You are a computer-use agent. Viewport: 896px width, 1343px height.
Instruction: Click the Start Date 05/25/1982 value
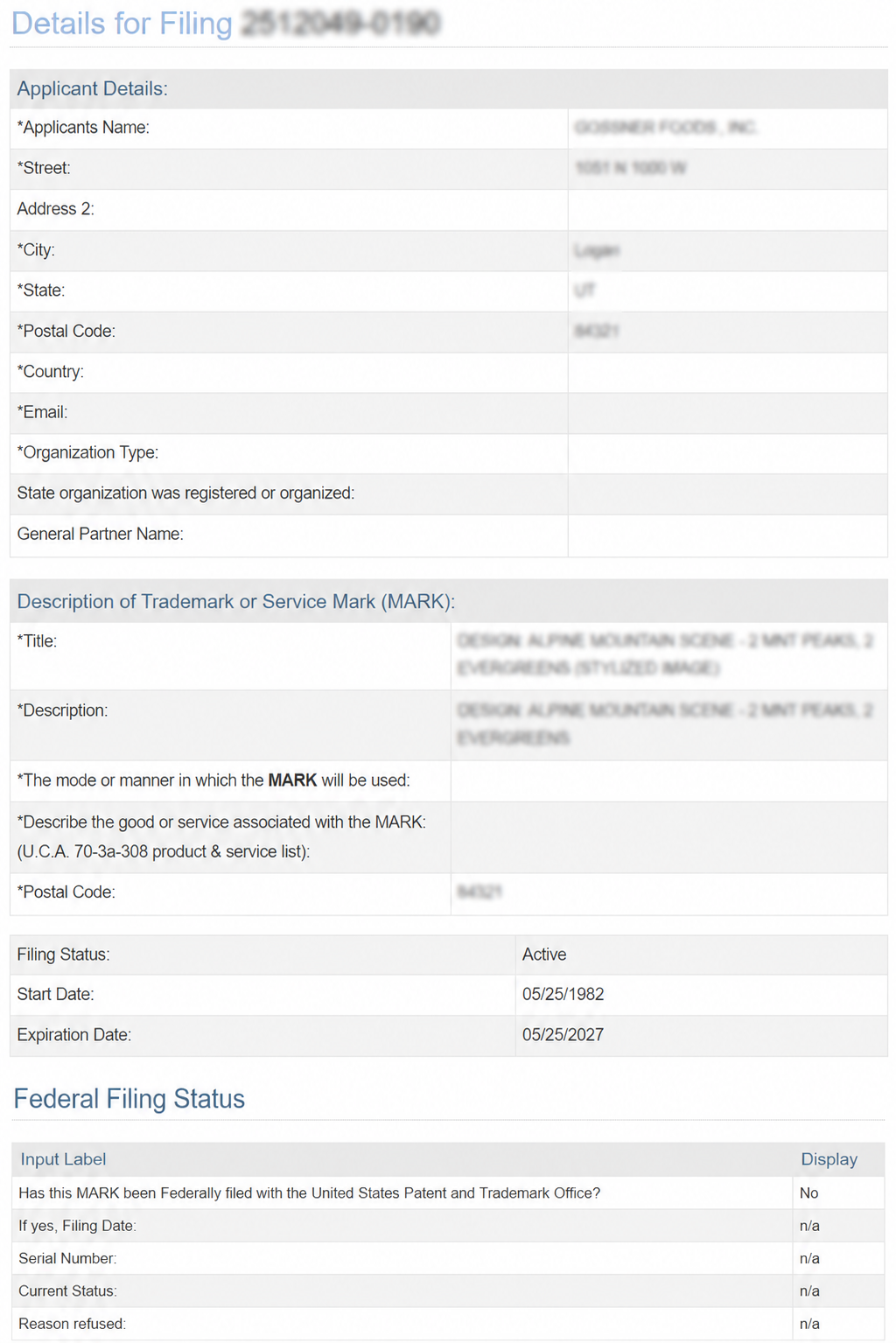click(x=563, y=994)
